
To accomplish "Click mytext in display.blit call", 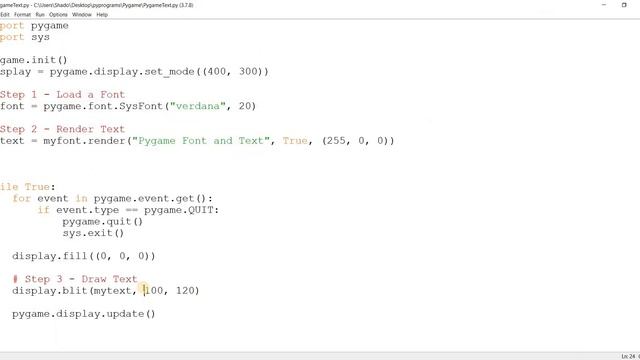I will click(x=113, y=291).
